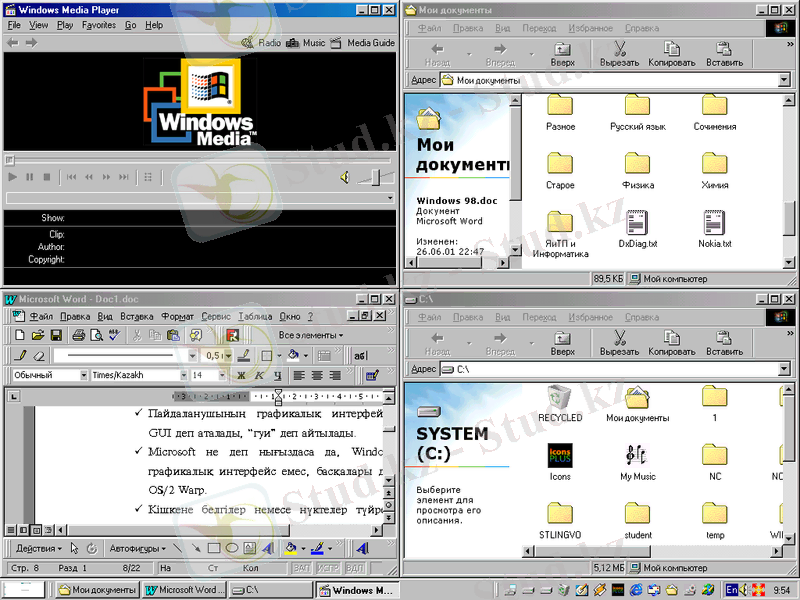Click fill color bucket in Word drawing toolbar
The width and height of the screenshot is (800, 600).
(x=291, y=548)
